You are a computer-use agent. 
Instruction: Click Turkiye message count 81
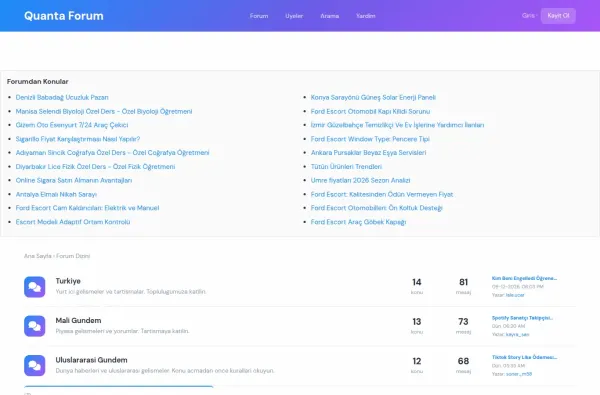pyautogui.click(x=463, y=282)
